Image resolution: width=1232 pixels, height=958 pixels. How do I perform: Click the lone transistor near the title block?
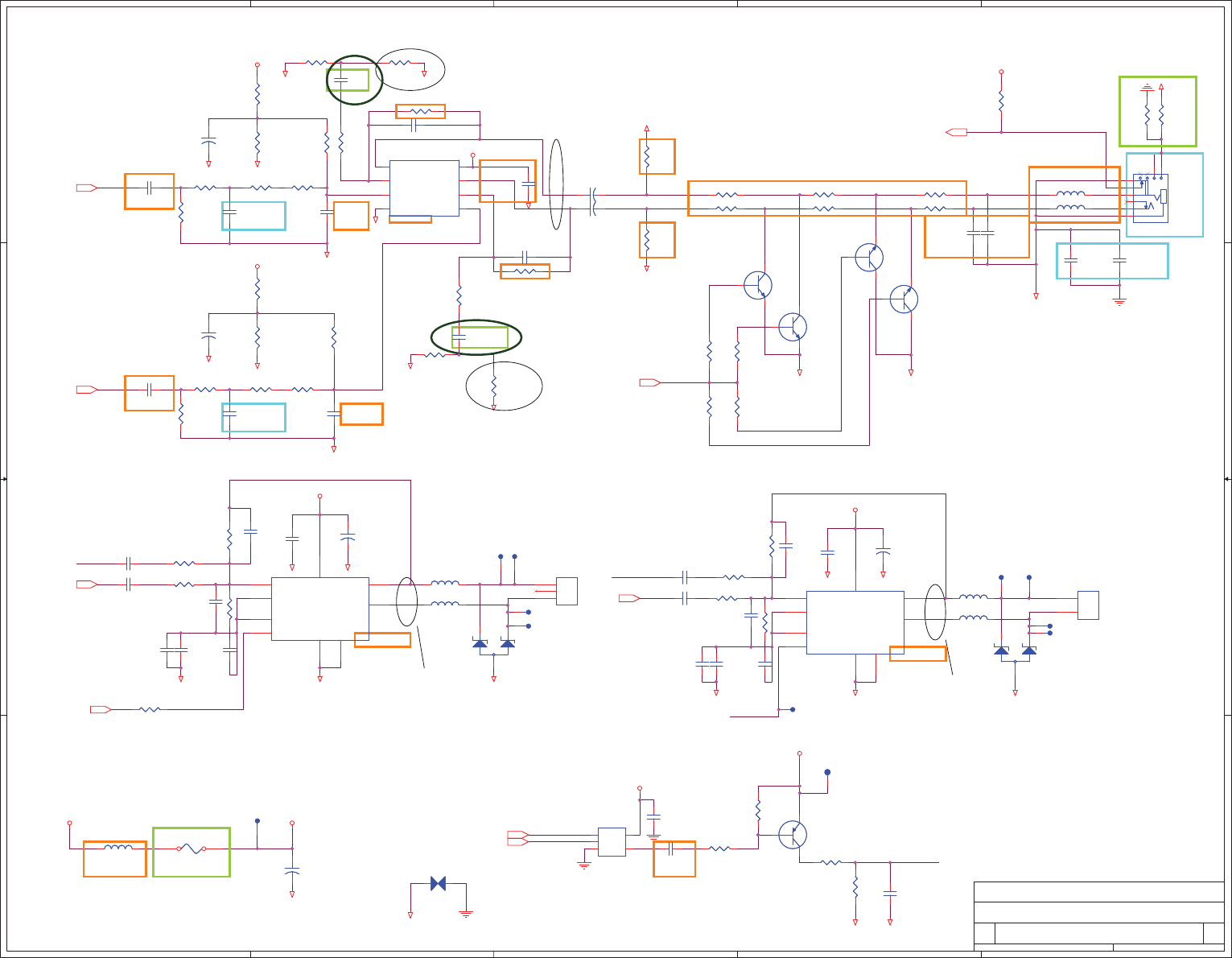point(793,835)
